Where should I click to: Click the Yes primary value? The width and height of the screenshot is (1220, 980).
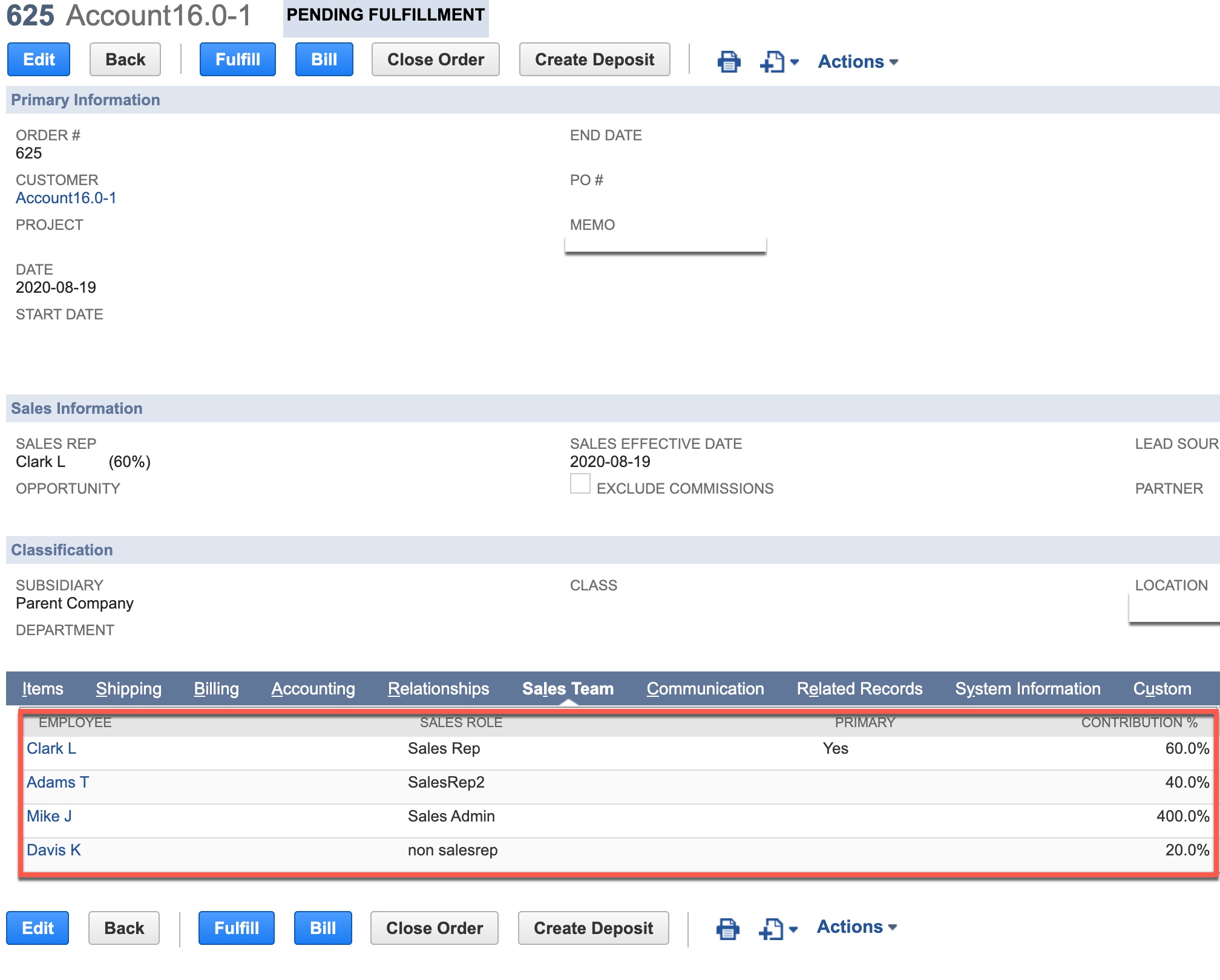click(x=836, y=748)
